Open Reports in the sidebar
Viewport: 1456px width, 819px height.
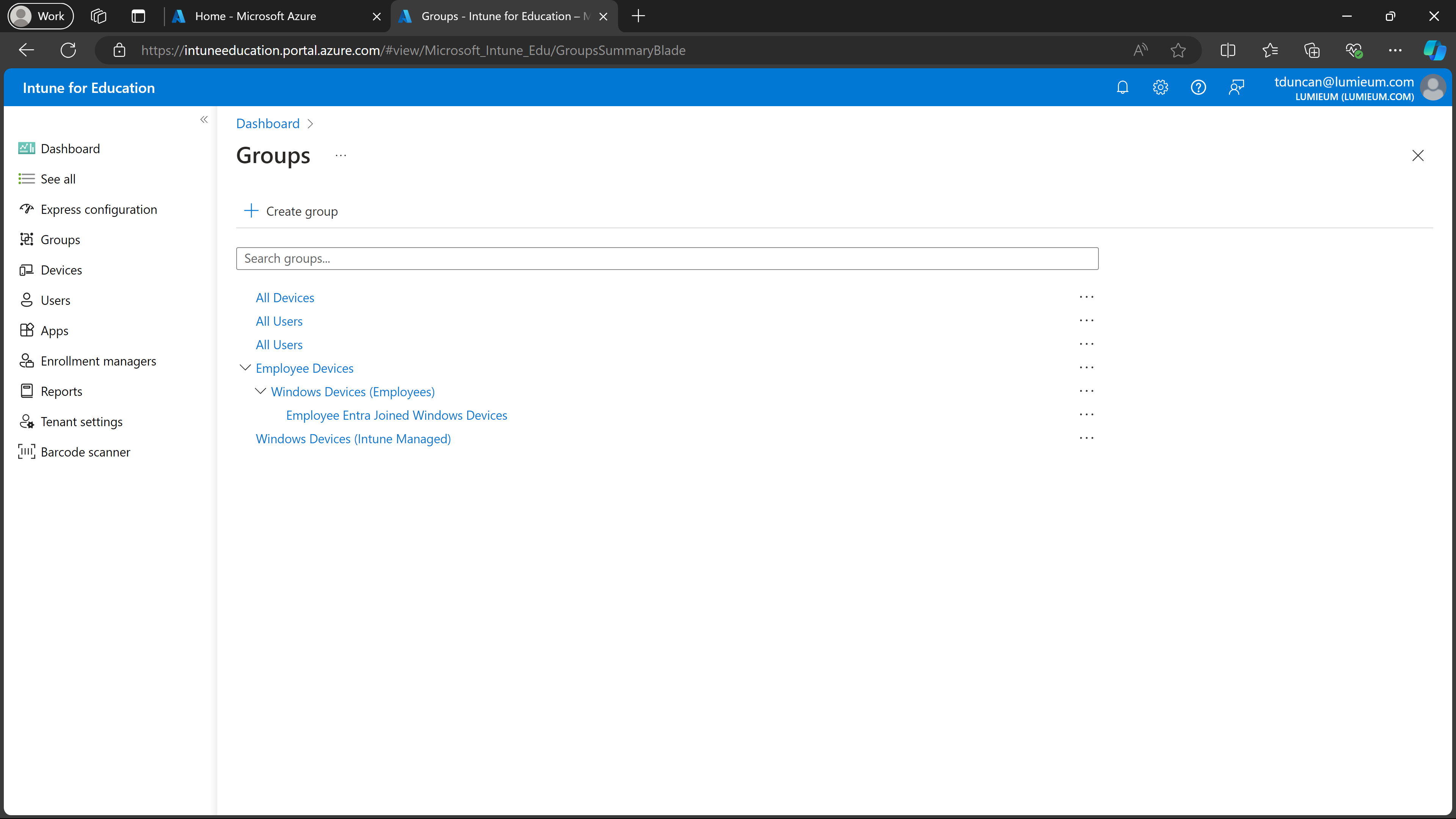pyautogui.click(x=50, y=391)
